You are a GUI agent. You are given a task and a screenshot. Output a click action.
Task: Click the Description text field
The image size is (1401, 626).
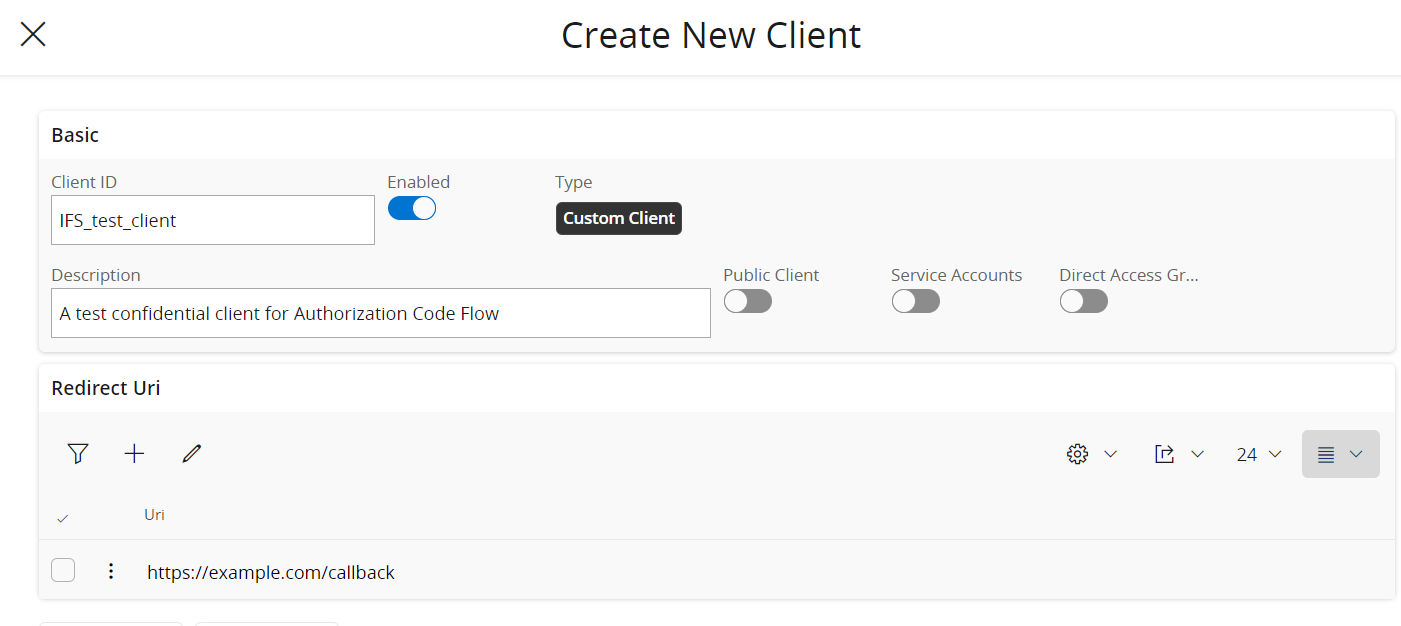[380, 312]
